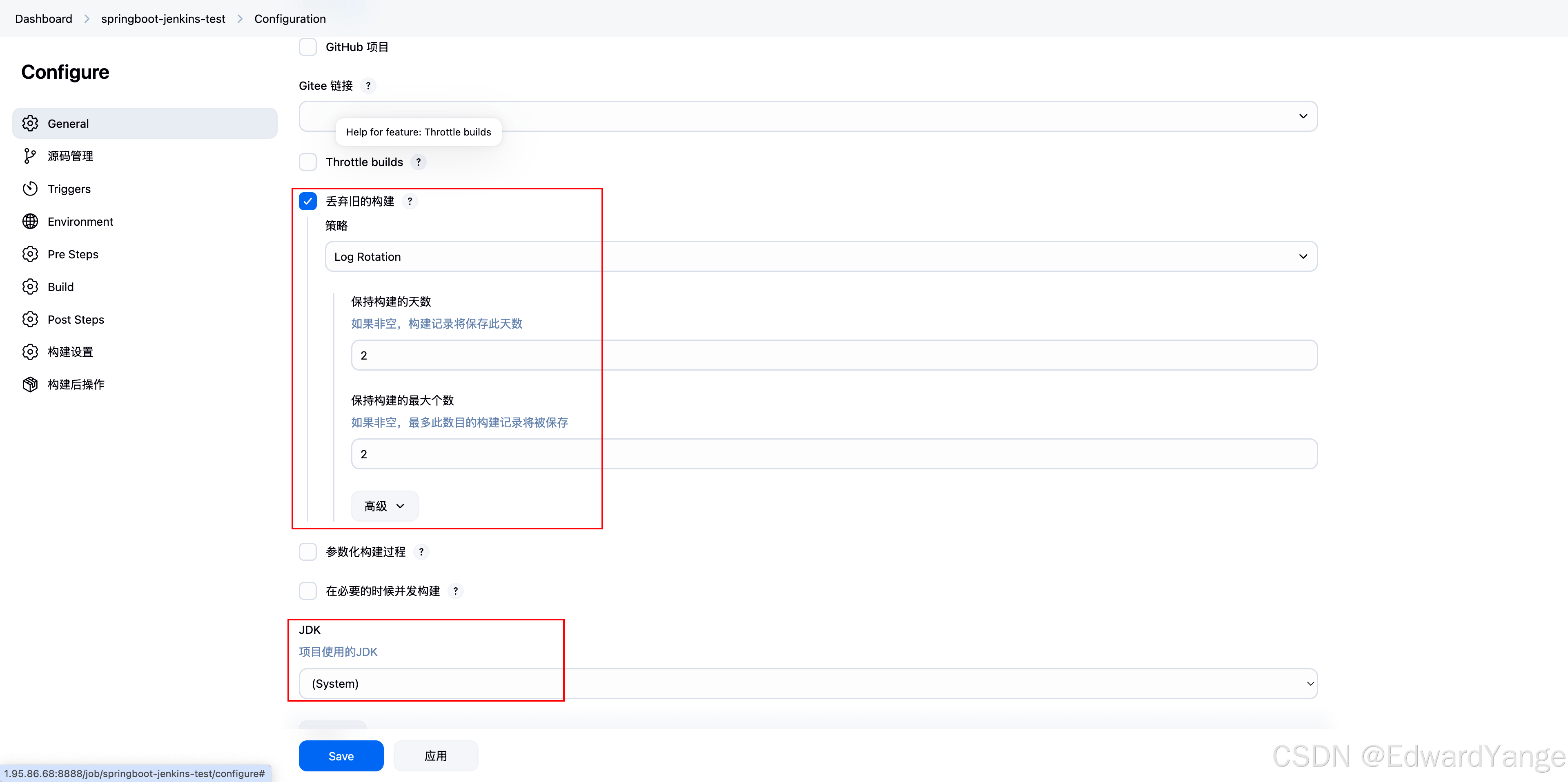The width and height of the screenshot is (1568, 782).
Task: Open the Log Rotation strategy dropdown
Action: tap(821, 256)
